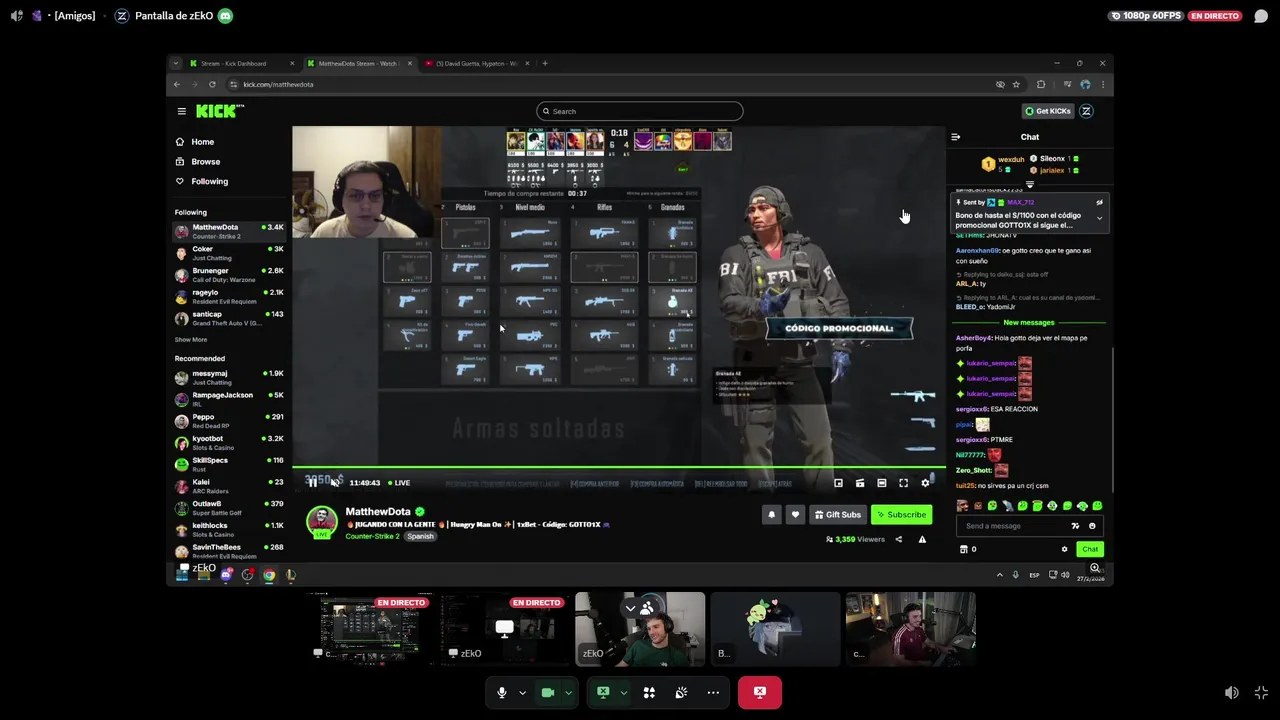Open microphone options arrow next to mic
The width and height of the screenshot is (1280, 720).
[522, 693]
